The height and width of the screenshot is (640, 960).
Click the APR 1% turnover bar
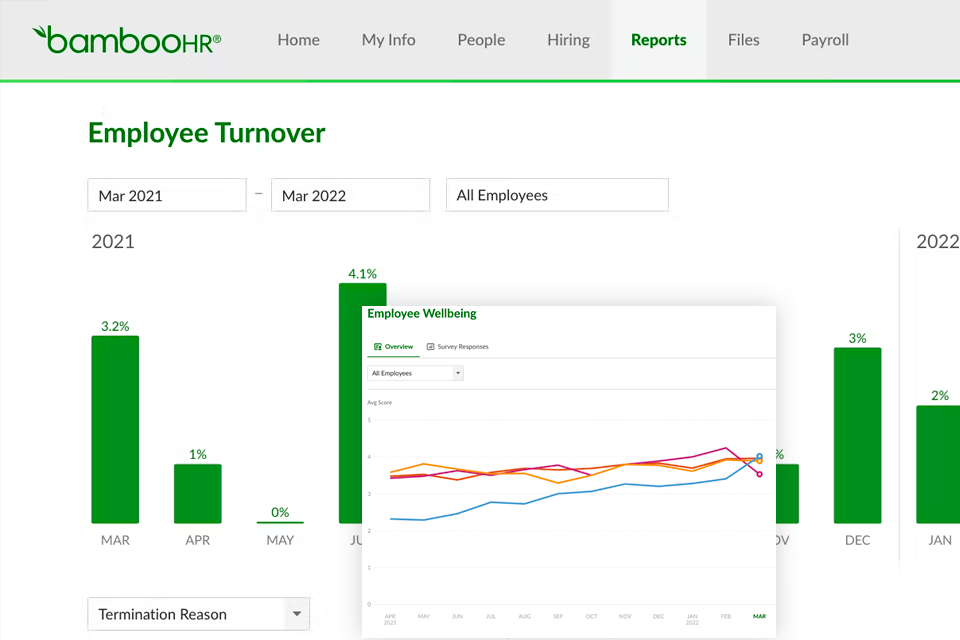198,494
